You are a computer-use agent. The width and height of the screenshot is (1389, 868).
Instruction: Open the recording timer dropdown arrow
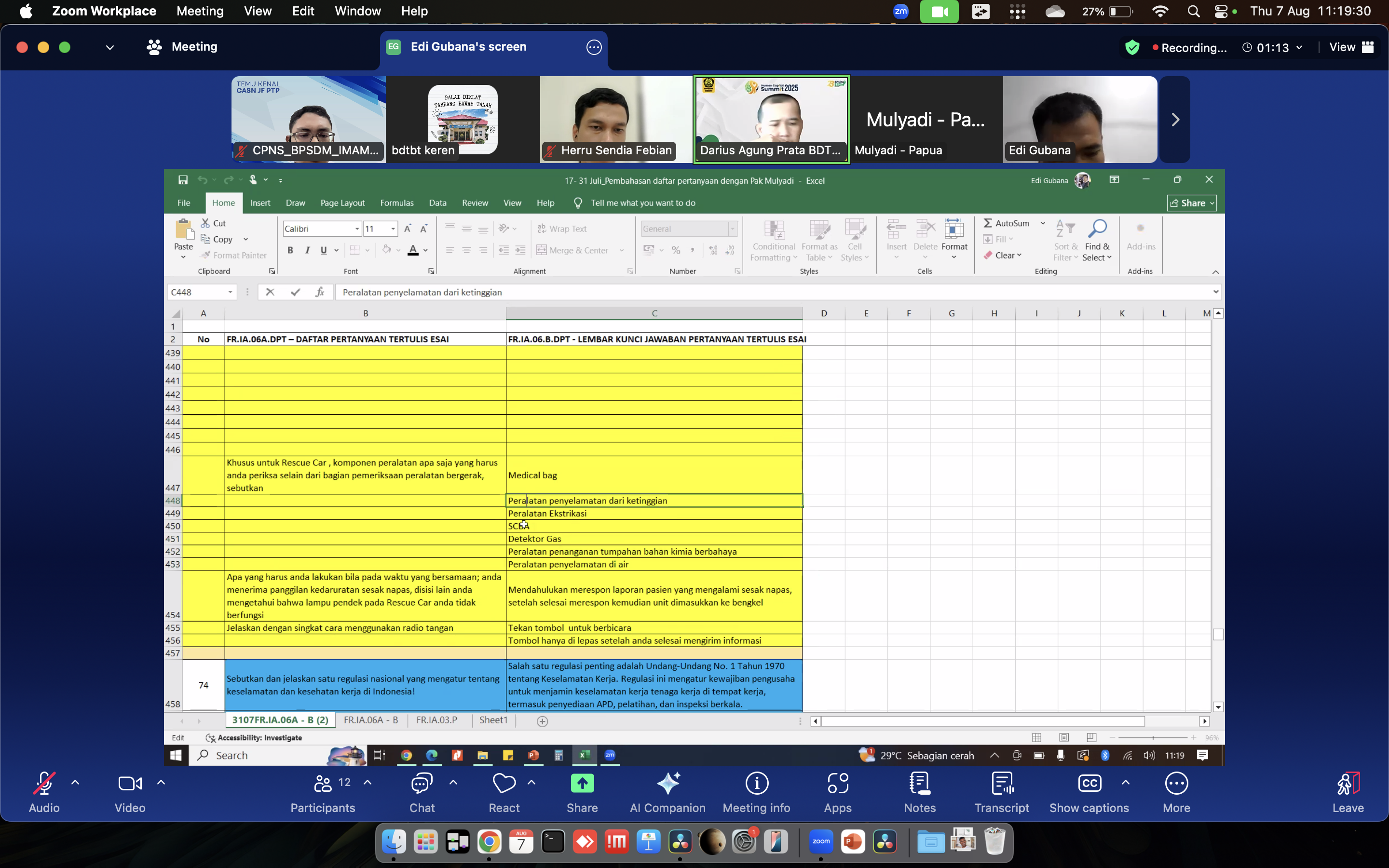1299,48
